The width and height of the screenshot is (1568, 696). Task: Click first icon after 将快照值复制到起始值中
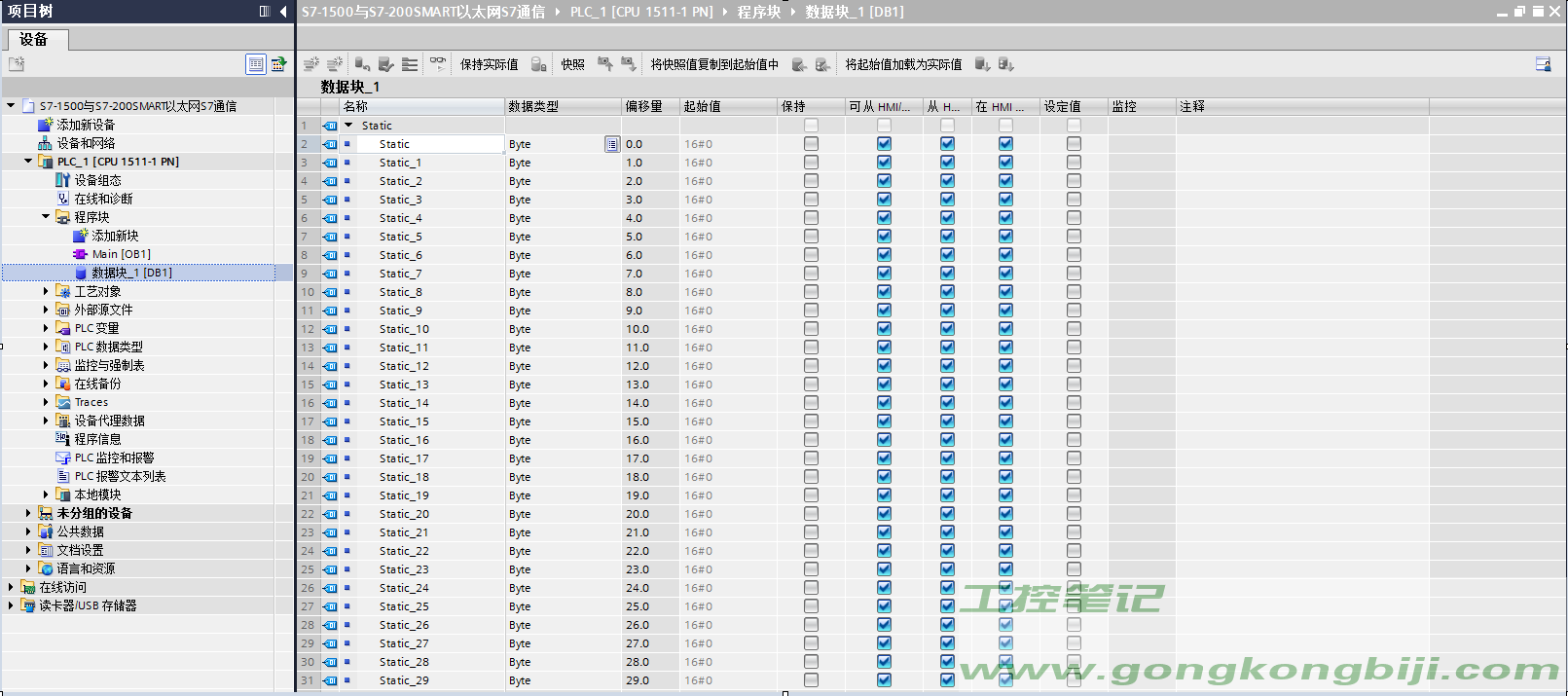(x=799, y=64)
